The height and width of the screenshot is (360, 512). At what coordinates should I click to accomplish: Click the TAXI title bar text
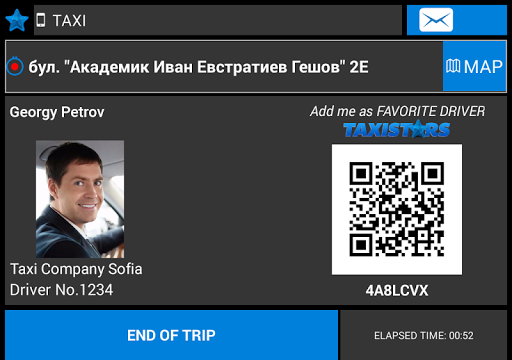(x=69, y=21)
